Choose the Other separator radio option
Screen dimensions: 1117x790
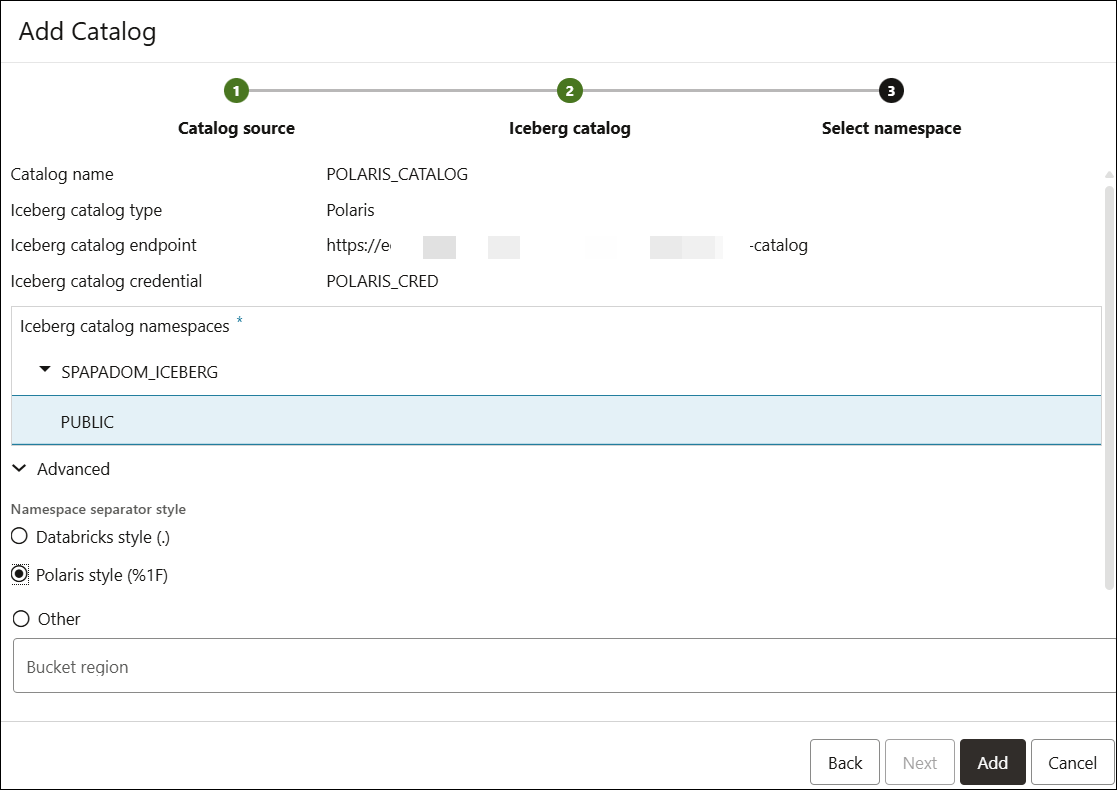pos(21,618)
